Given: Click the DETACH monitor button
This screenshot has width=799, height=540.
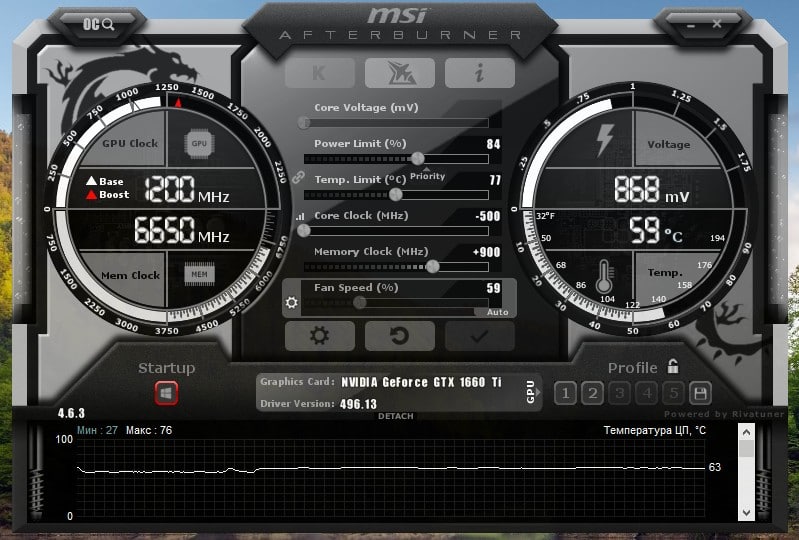Looking at the screenshot, I should click(395, 416).
